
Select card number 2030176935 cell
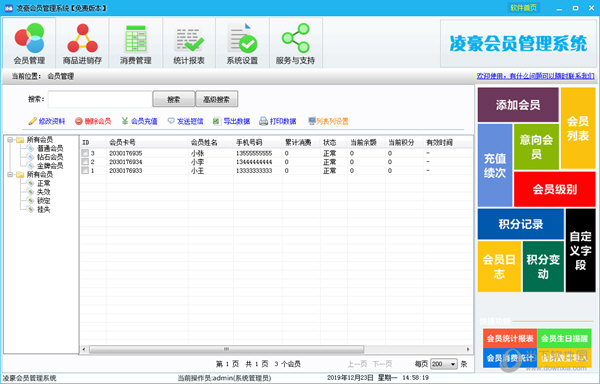point(126,153)
